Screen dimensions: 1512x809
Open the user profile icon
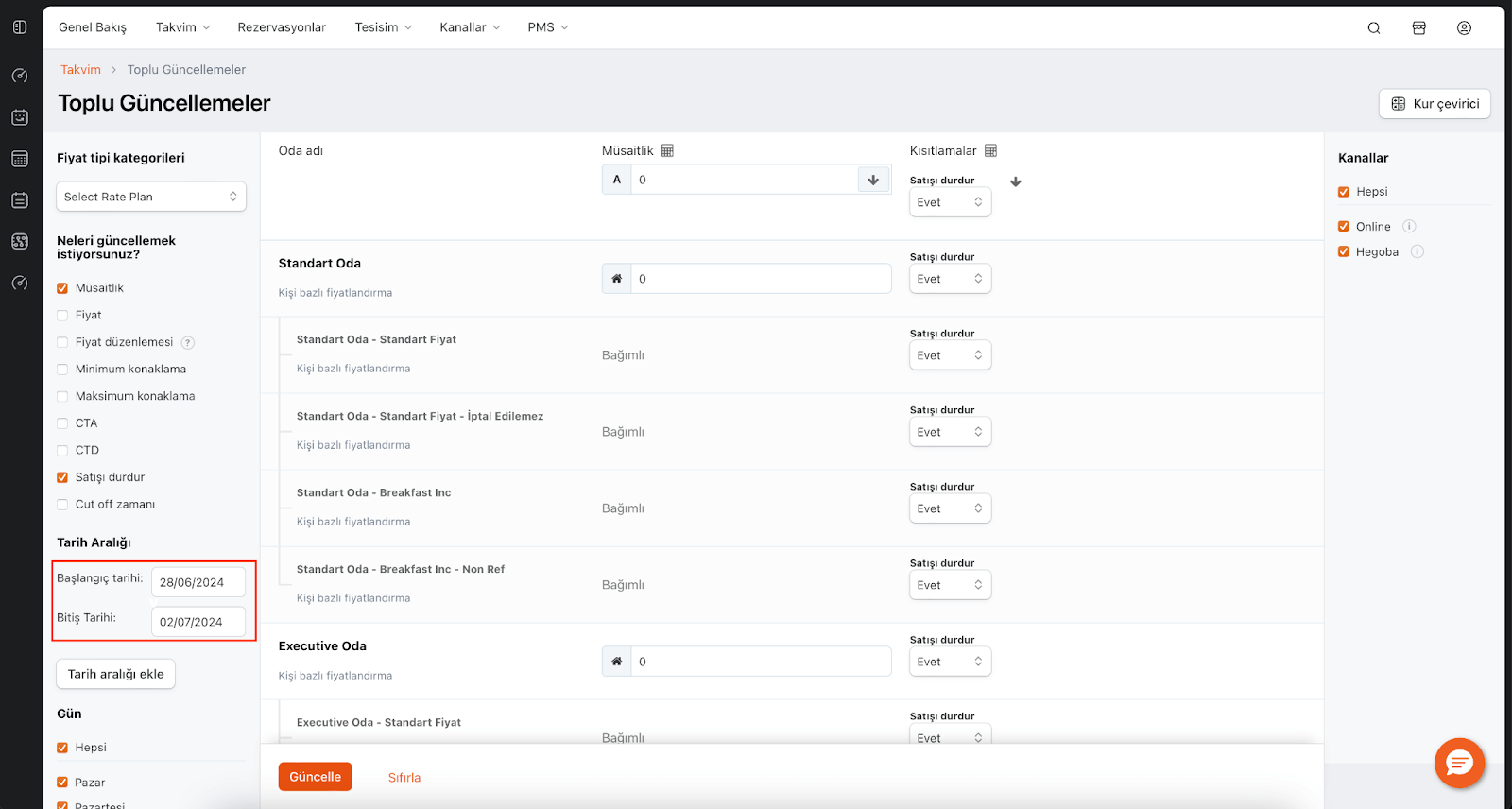point(1464,28)
